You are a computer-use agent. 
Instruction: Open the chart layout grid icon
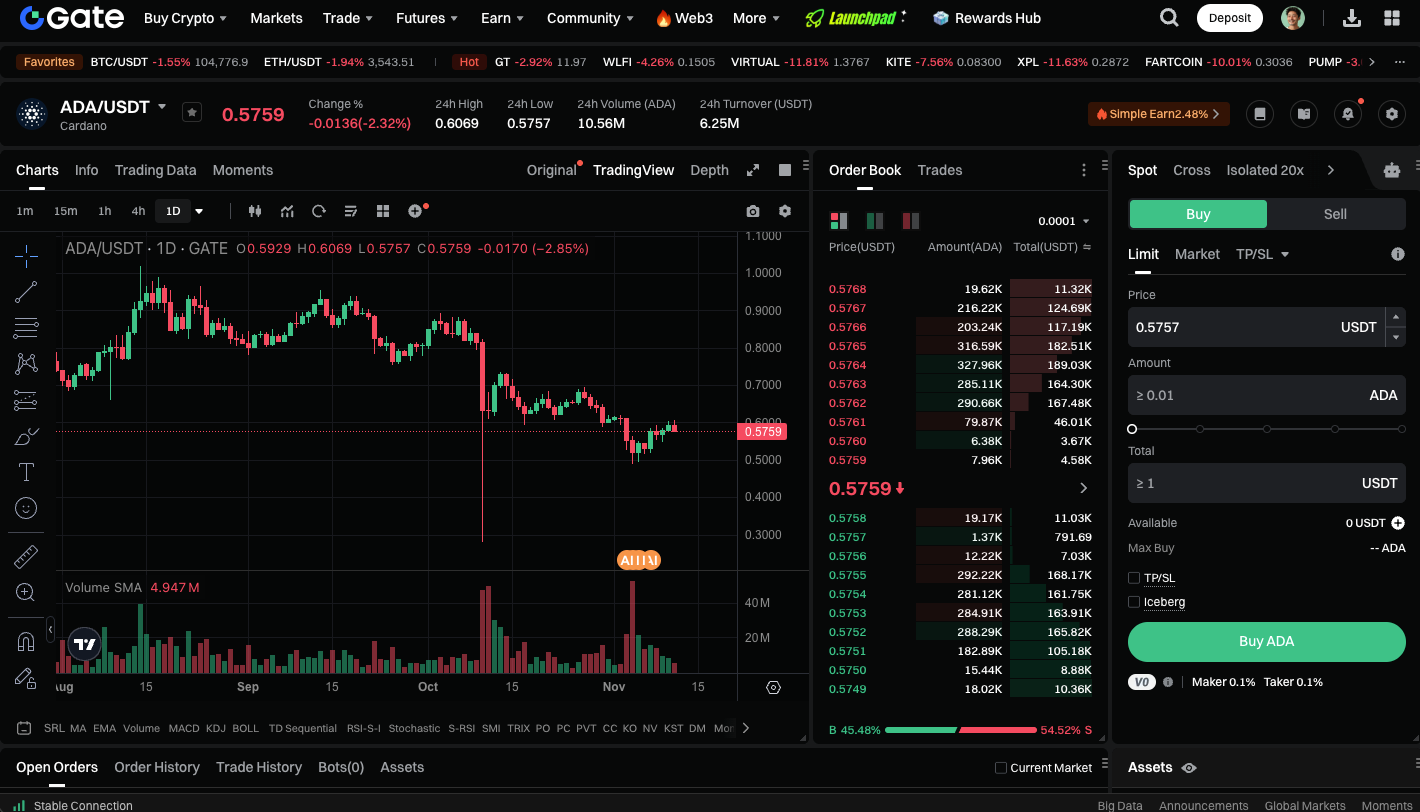pyautogui.click(x=382, y=211)
